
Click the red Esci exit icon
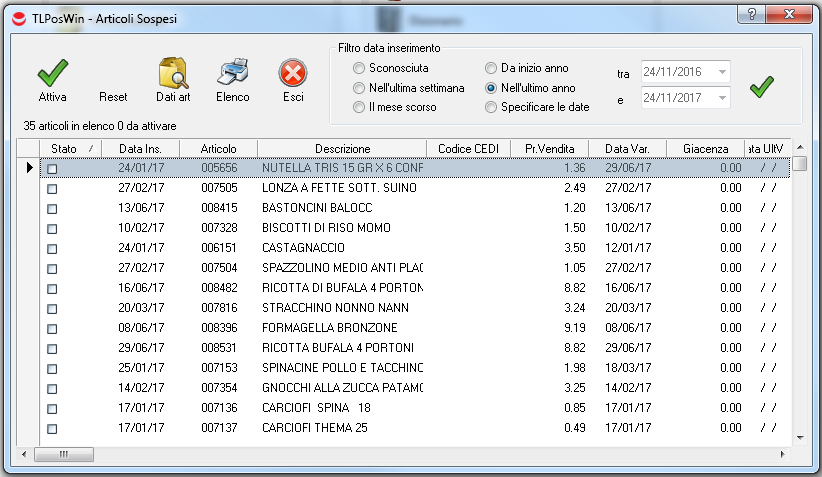coord(292,75)
